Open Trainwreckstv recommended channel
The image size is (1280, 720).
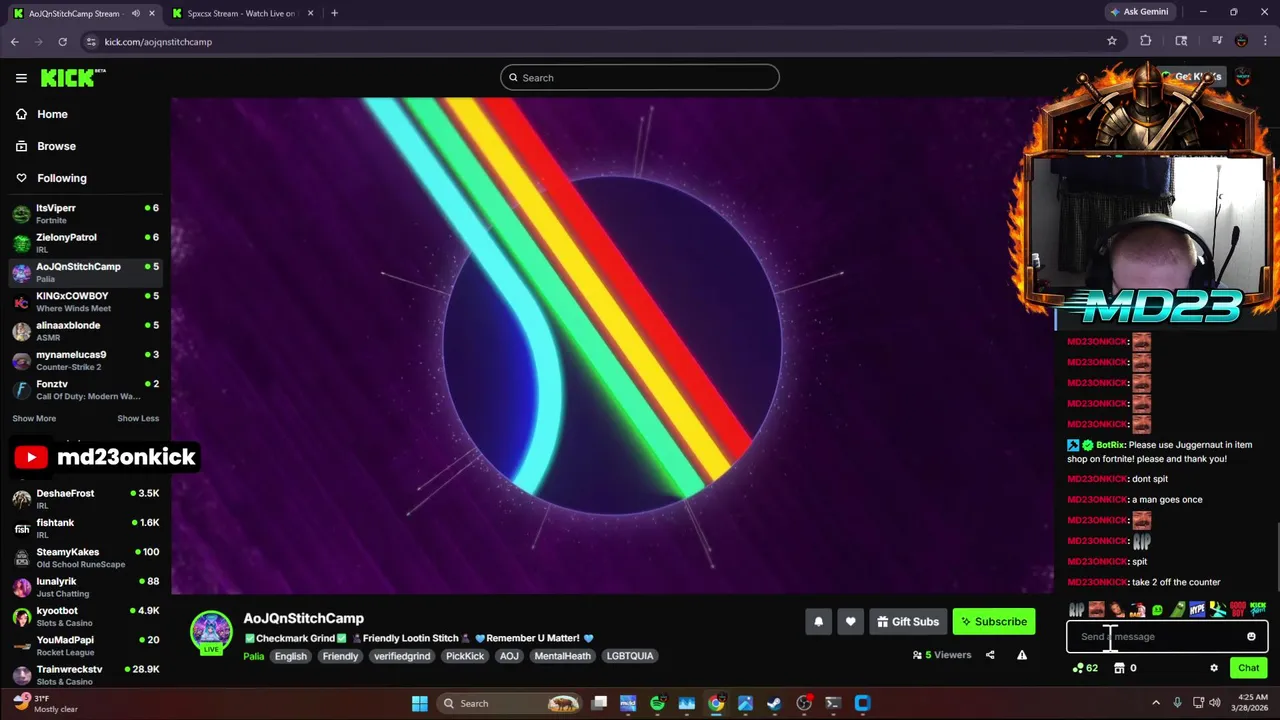tap(85, 674)
